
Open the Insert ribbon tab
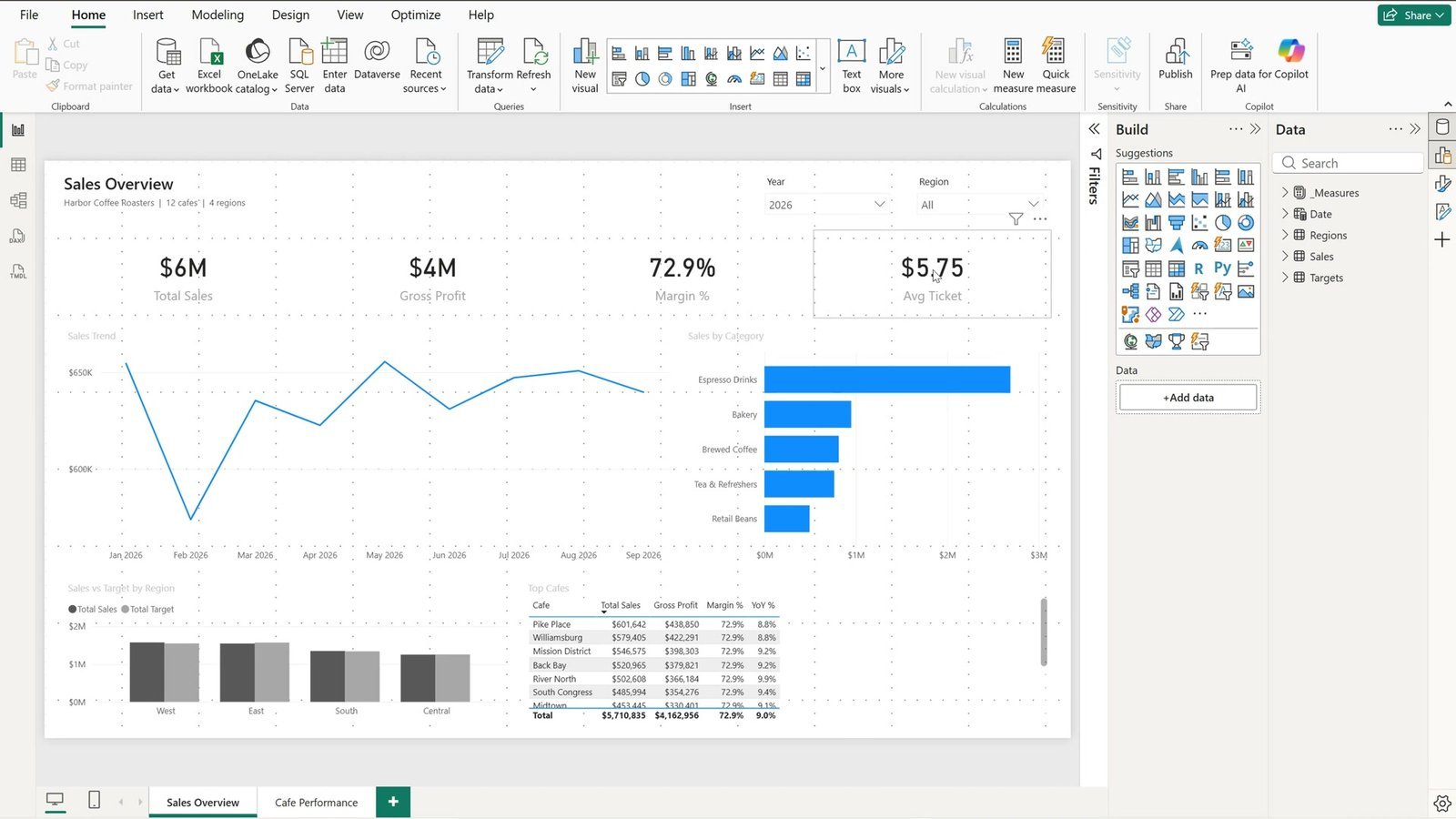pyautogui.click(x=148, y=15)
